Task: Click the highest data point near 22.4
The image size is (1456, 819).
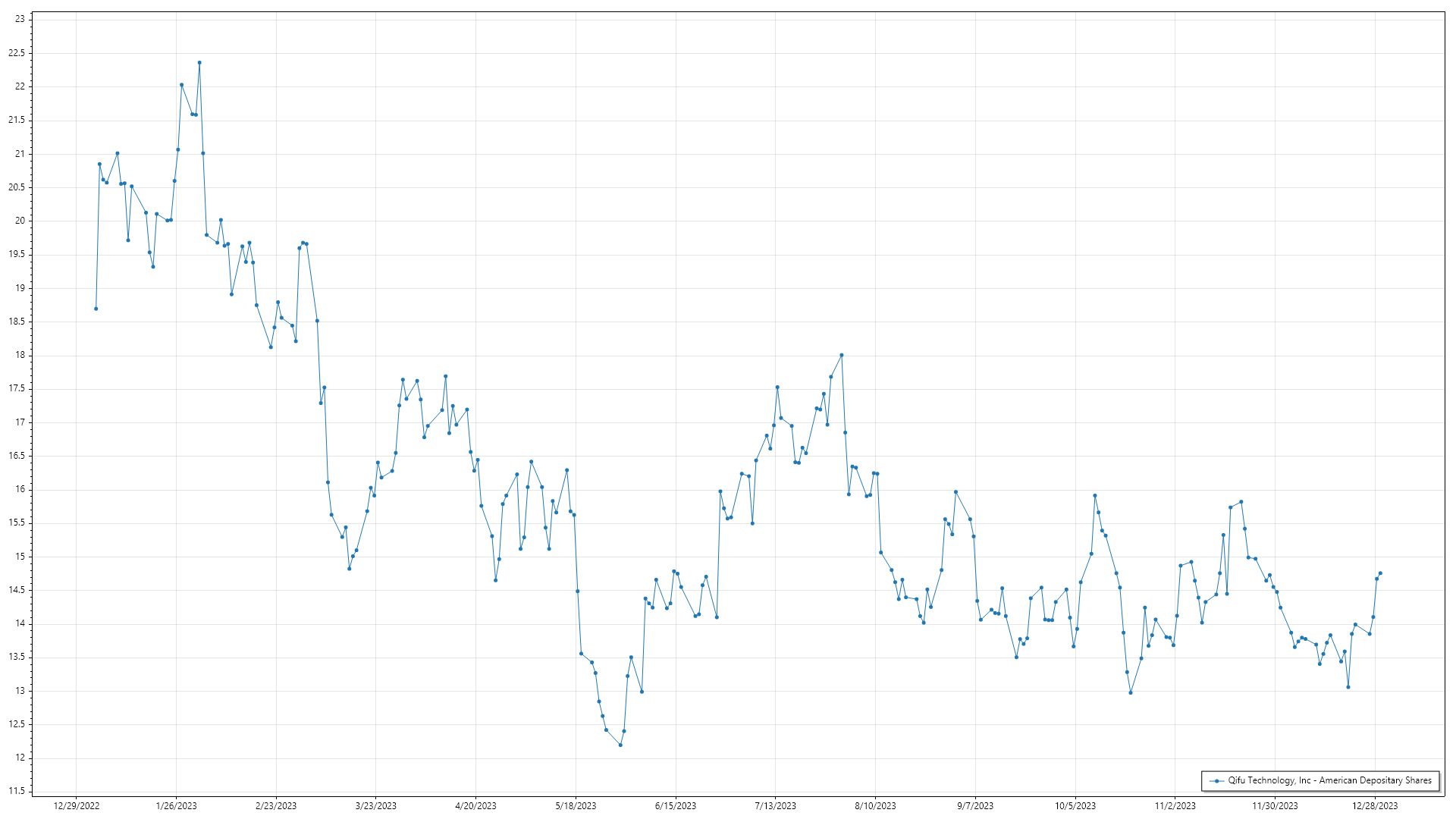Action: (199, 63)
